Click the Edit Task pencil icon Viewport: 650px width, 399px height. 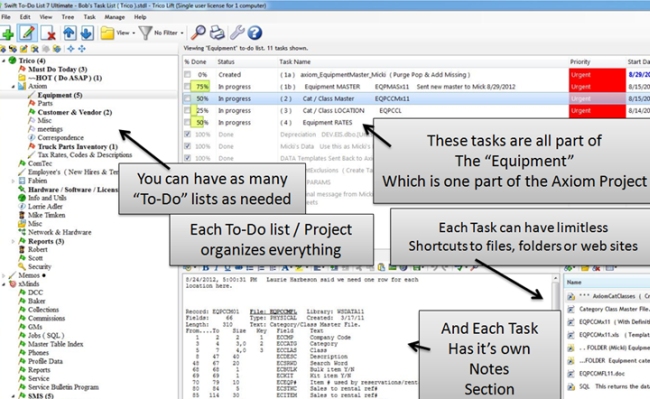27,33
